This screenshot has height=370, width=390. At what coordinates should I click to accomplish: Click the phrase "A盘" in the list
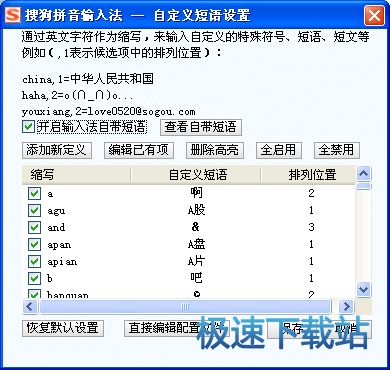tap(196, 244)
